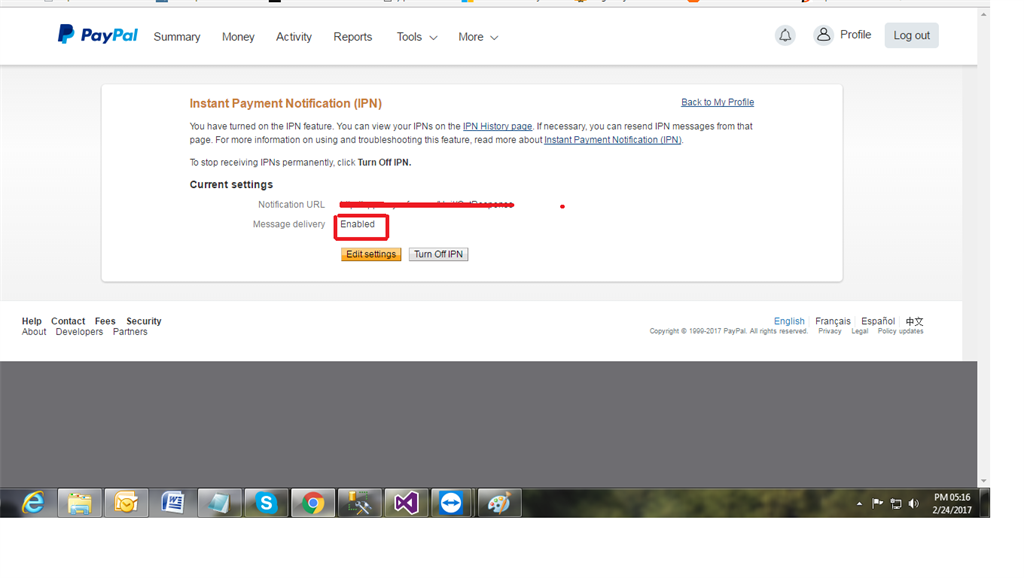Click the Action Center flag icon
This screenshot has width=1024, height=578.
pos(878,504)
